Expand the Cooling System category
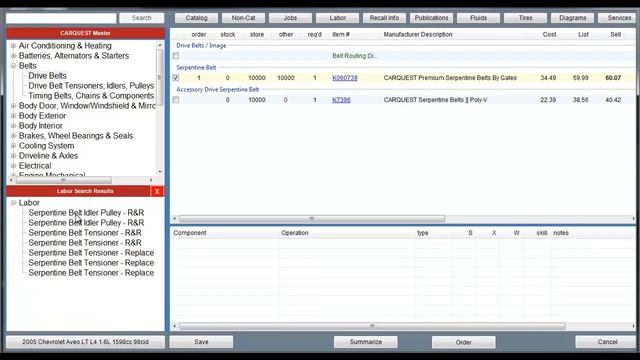 tap(13, 146)
